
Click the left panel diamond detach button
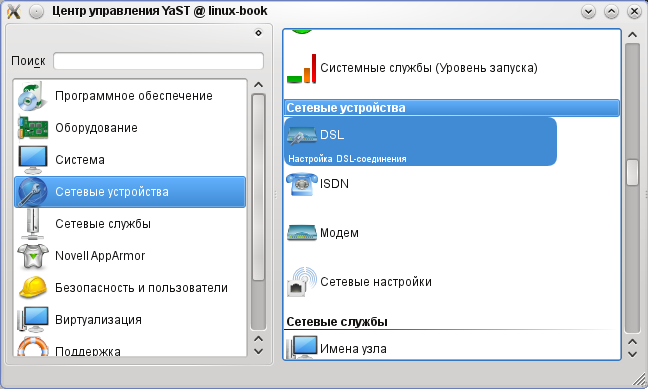click(x=258, y=33)
